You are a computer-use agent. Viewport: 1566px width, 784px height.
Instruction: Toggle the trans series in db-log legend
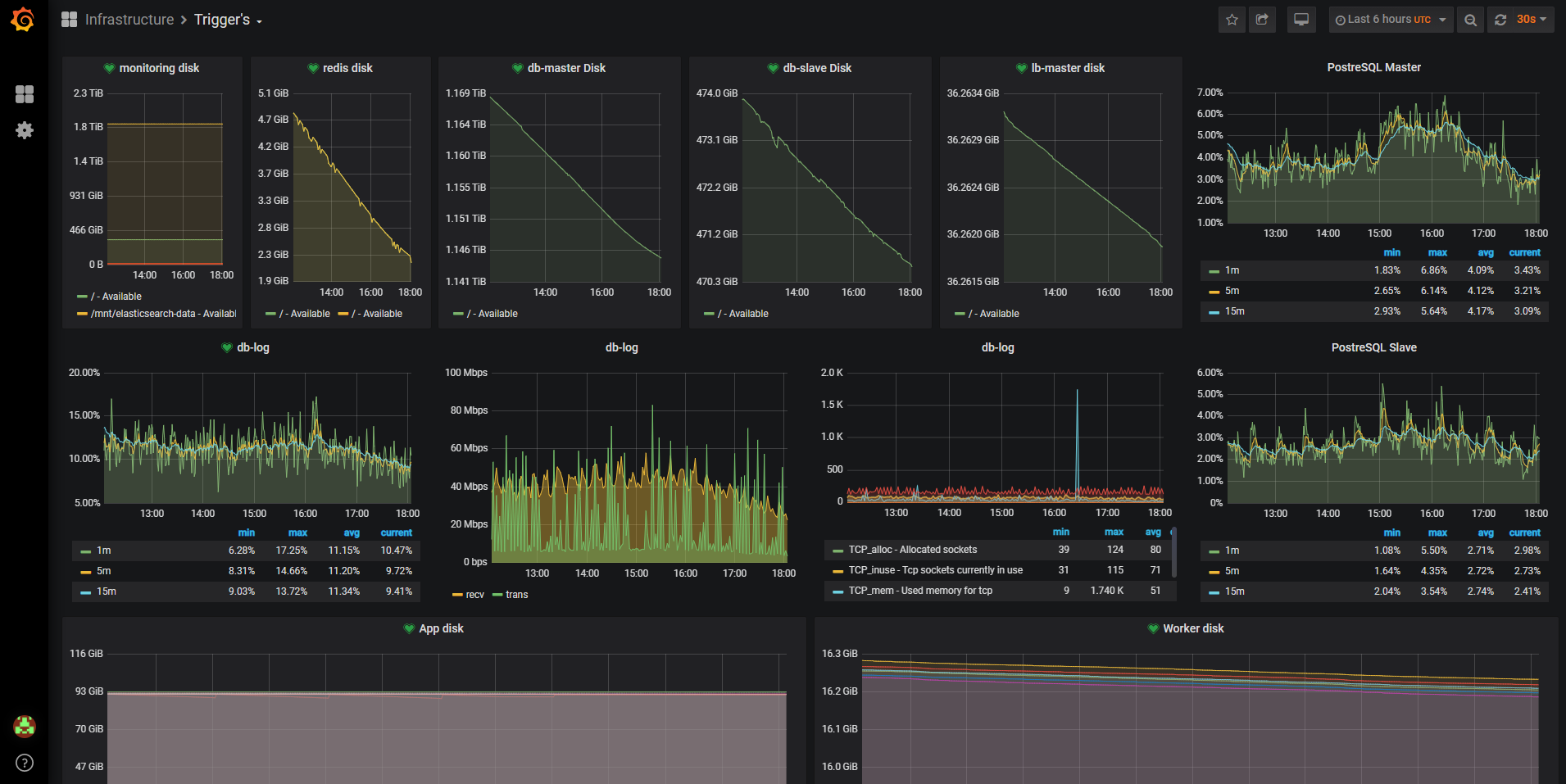click(x=516, y=595)
